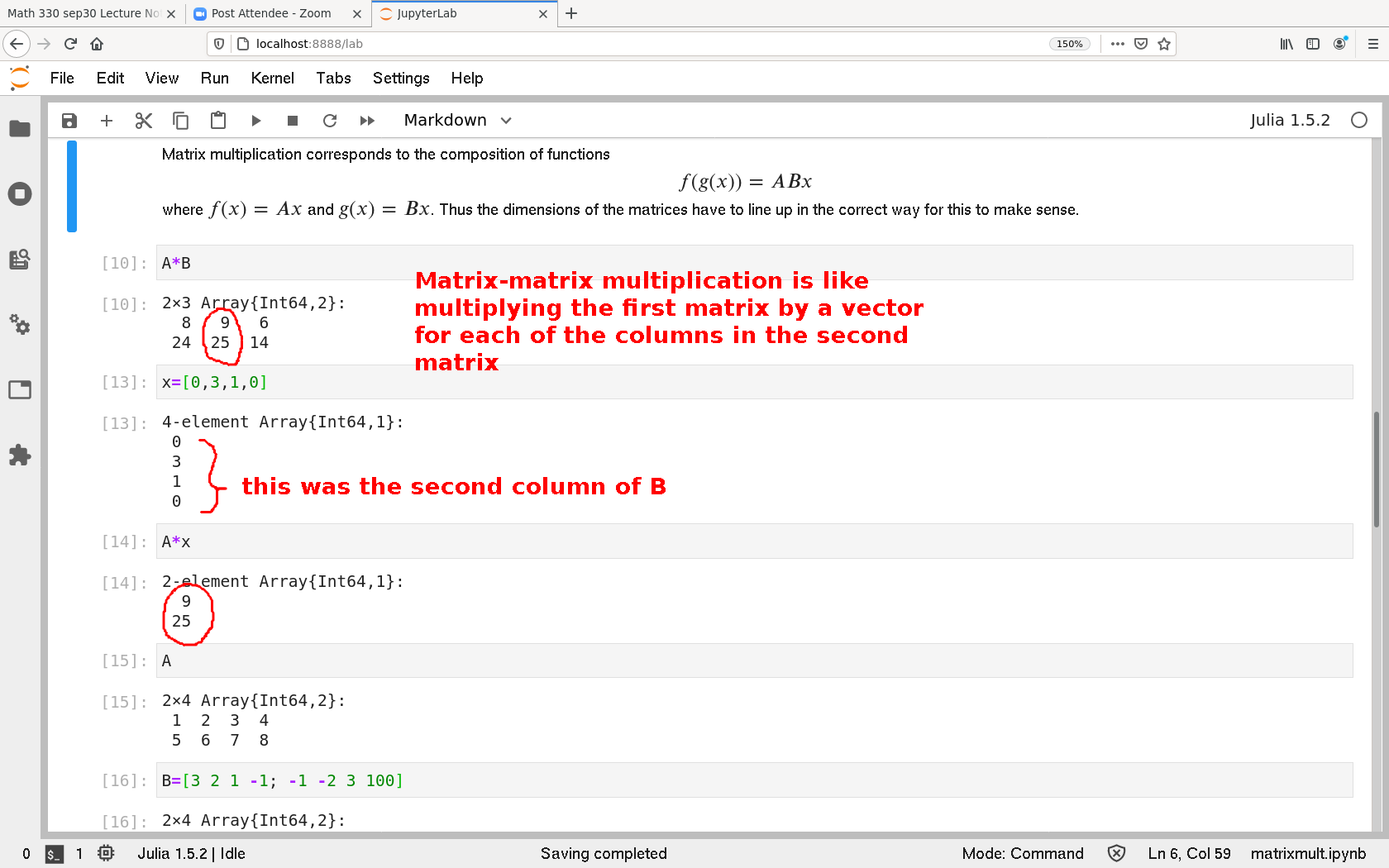Interrupt the kernel with stop button
This screenshot has width=1389, height=868.
(x=293, y=121)
